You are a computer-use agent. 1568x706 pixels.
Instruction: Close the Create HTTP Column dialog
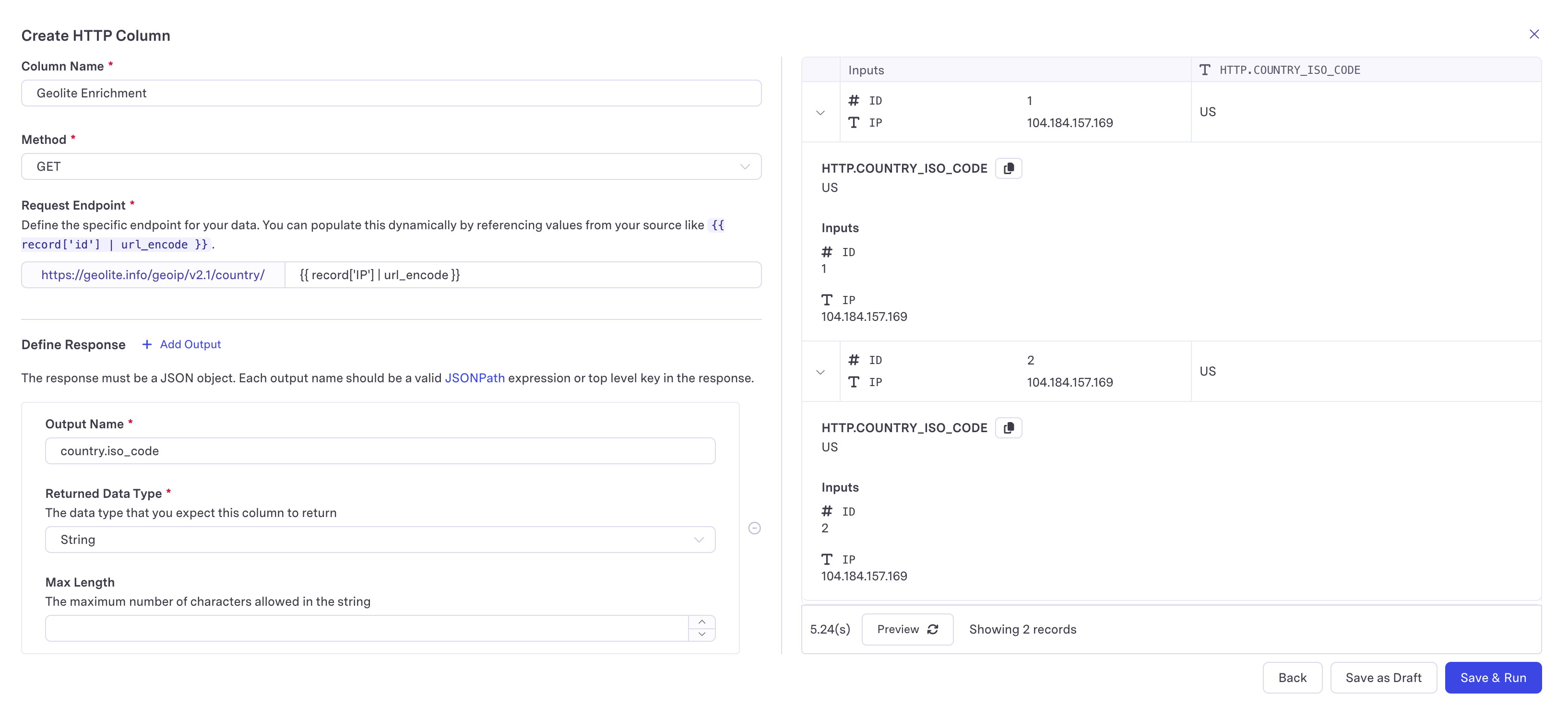[1533, 34]
